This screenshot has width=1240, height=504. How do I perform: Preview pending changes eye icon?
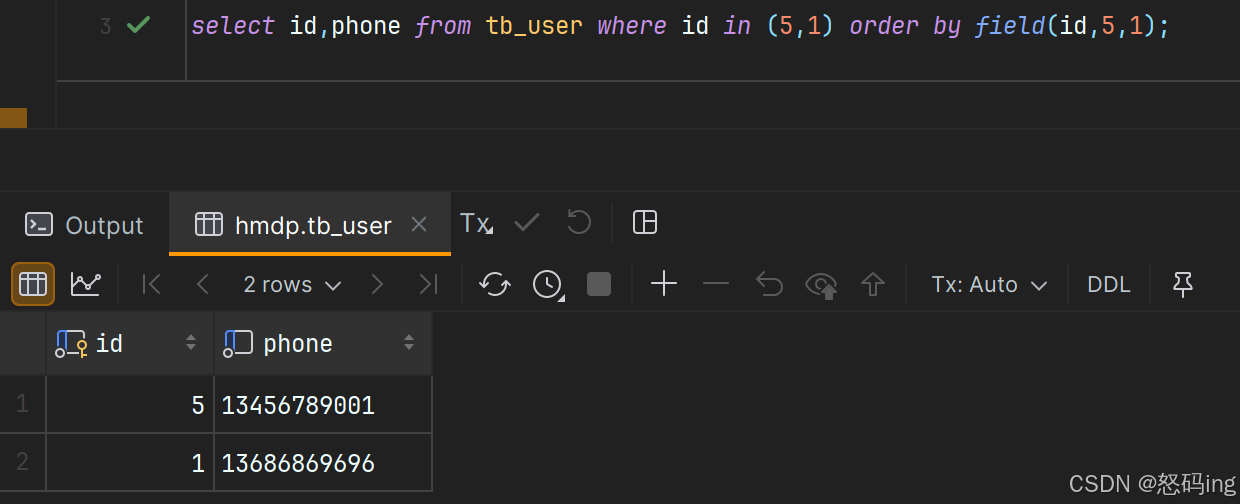click(x=821, y=286)
